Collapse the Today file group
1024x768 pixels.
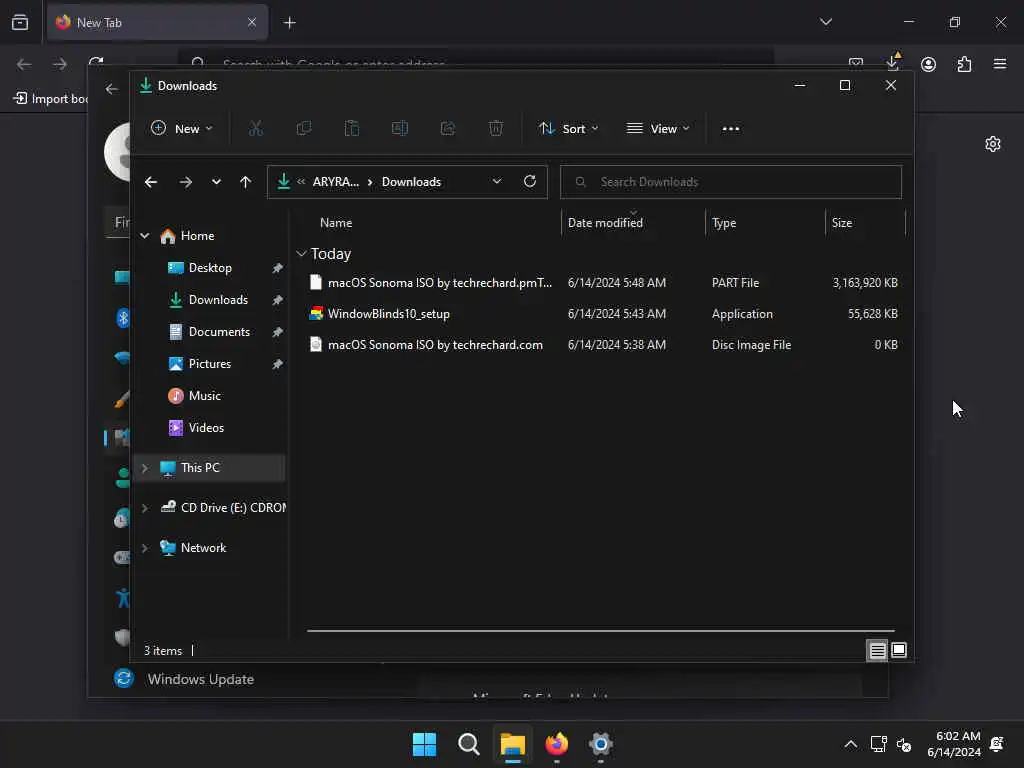[301, 253]
